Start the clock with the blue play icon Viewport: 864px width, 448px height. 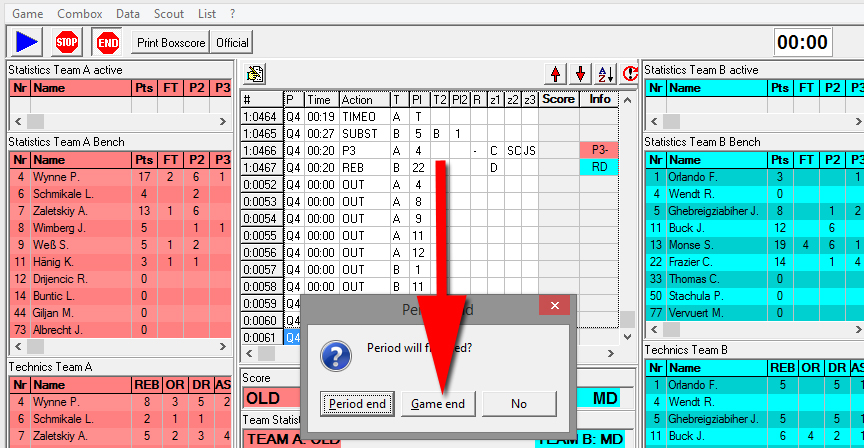coord(26,42)
